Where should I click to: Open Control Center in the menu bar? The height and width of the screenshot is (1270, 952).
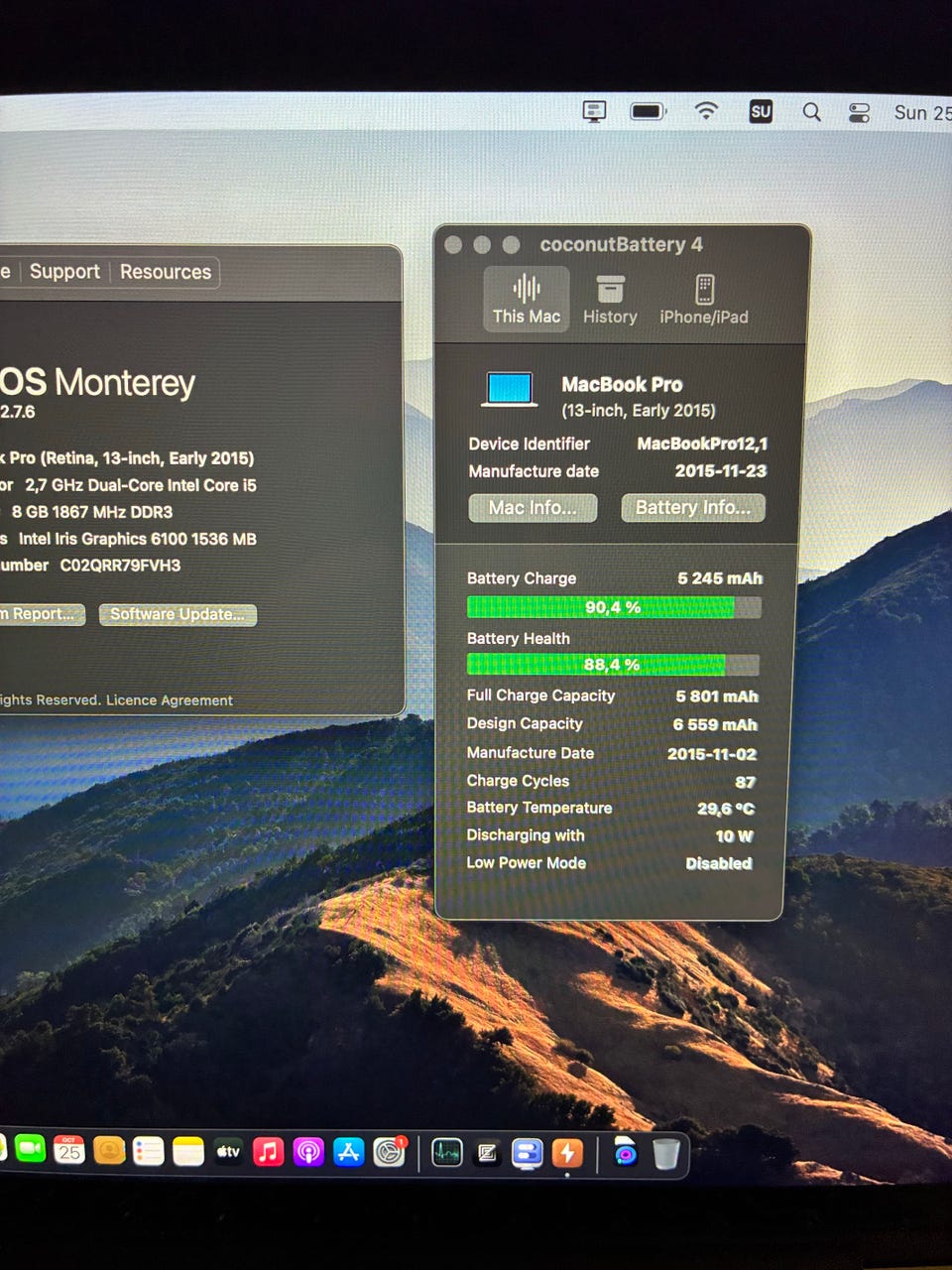859,113
